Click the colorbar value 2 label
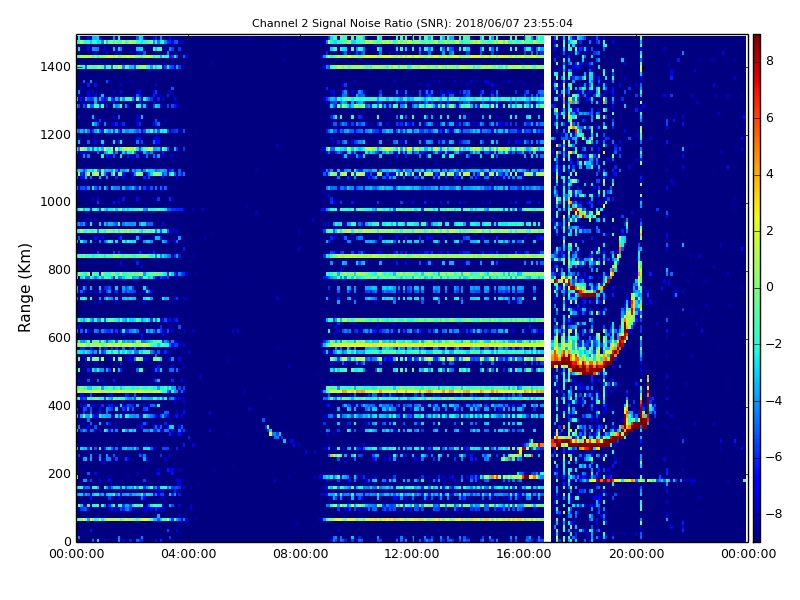Image resolution: width=800 pixels, height=600 pixels. [x=770, y=231]
